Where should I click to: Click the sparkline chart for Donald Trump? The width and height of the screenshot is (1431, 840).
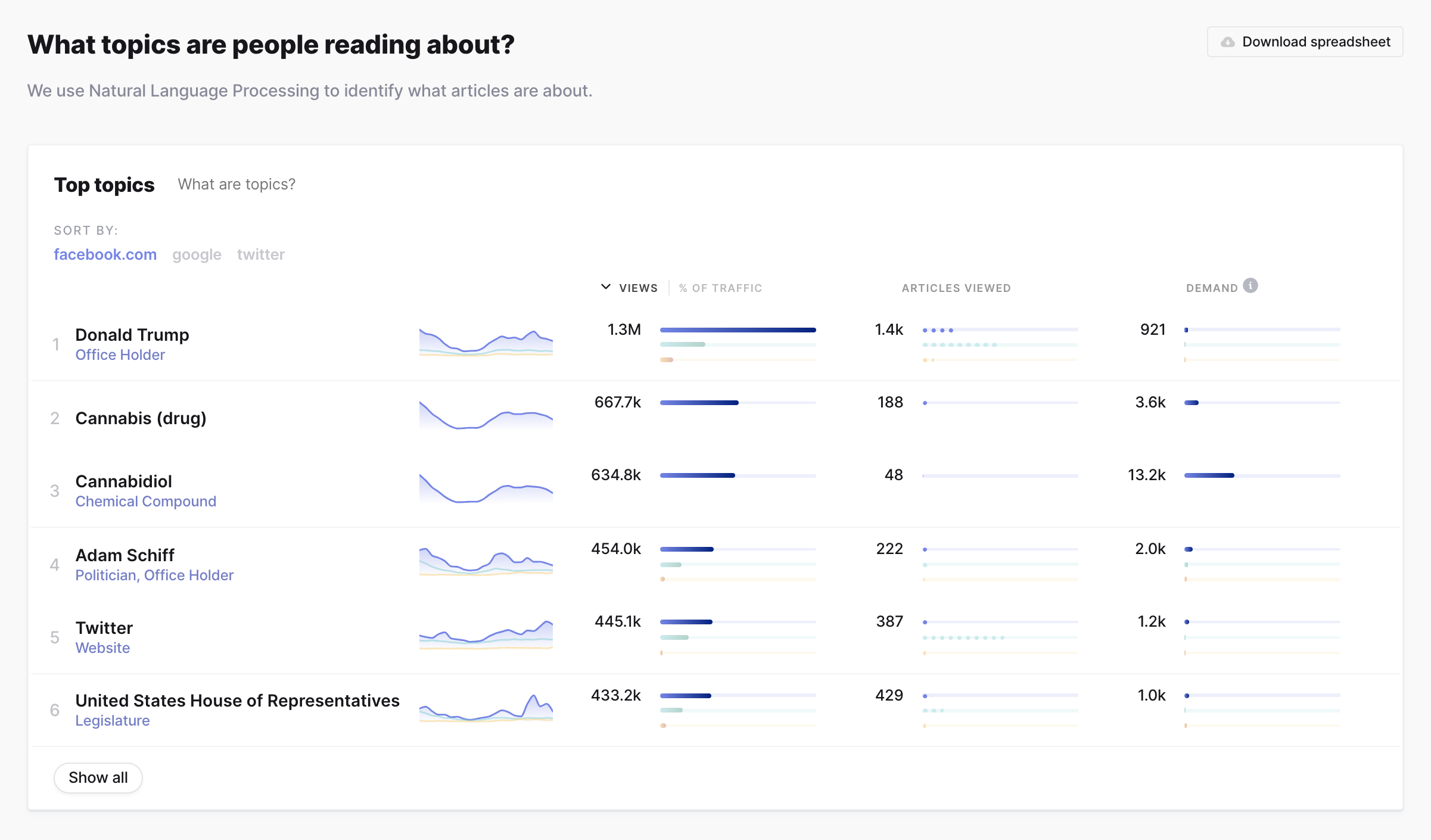coord(486,343)
